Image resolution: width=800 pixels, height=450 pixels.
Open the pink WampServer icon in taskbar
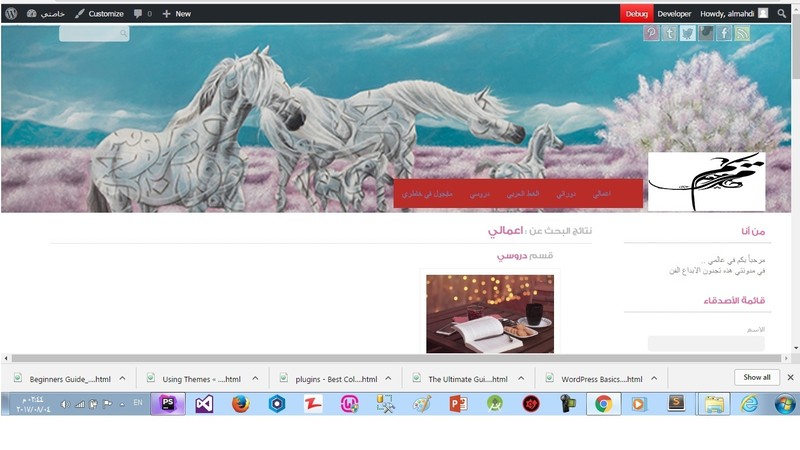(x=349, y=404)
